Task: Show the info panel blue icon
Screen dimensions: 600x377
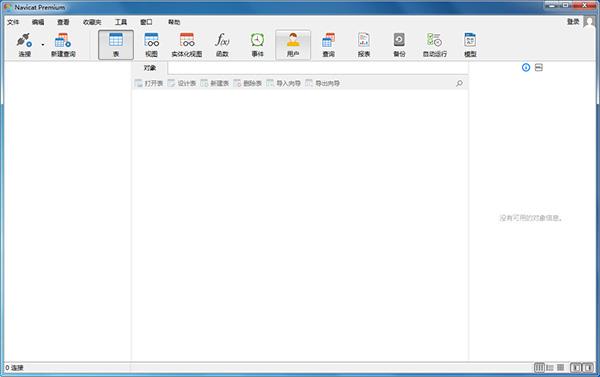Action: point(526,67)
